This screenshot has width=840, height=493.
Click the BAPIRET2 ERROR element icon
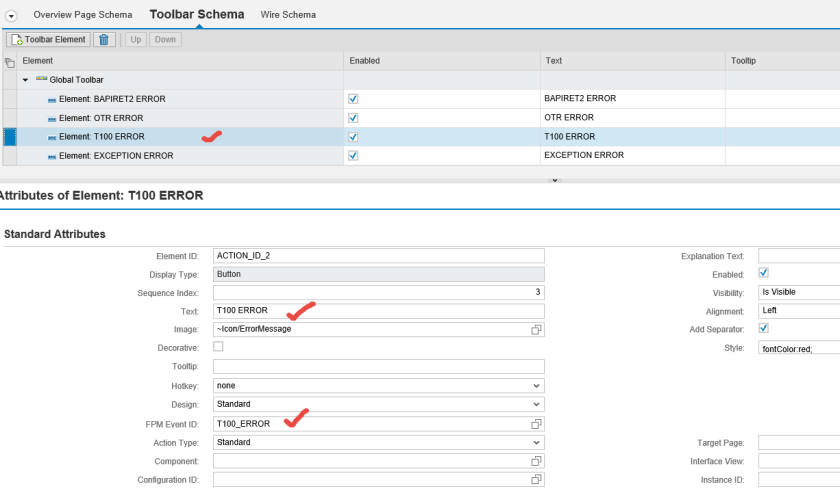click(x=51, y=100)
